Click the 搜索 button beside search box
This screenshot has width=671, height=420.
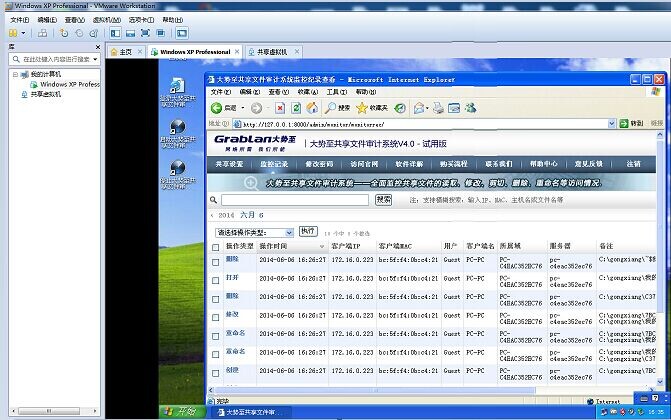[384, 200]
